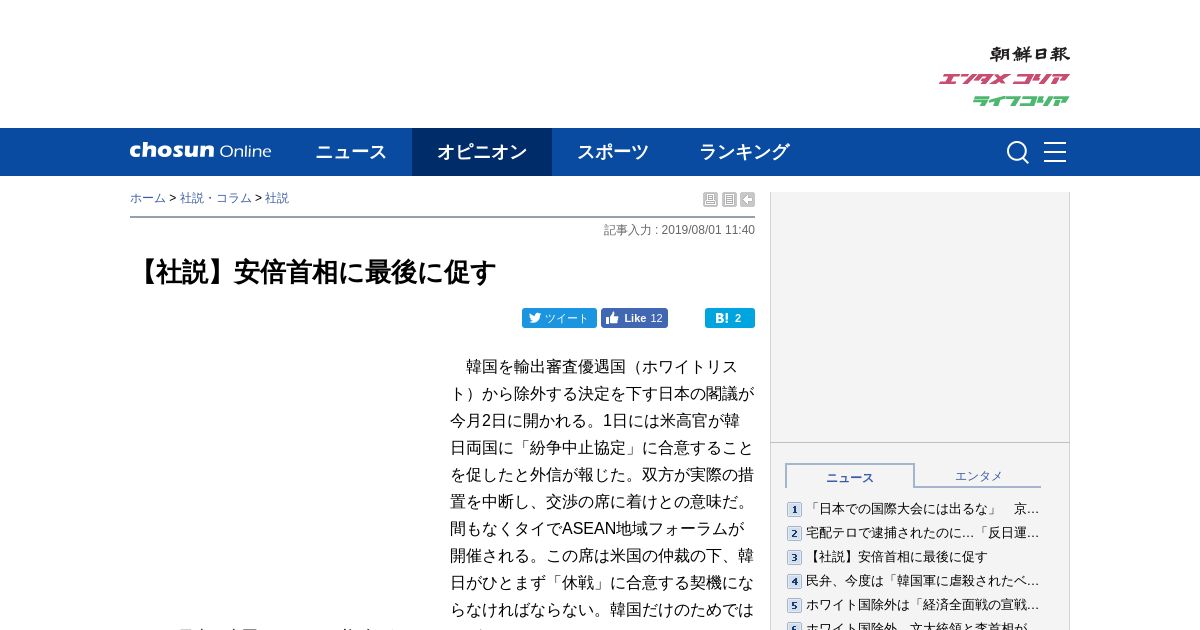
Task: Click ranking number 1 badge
Action: tap(794, 510)
